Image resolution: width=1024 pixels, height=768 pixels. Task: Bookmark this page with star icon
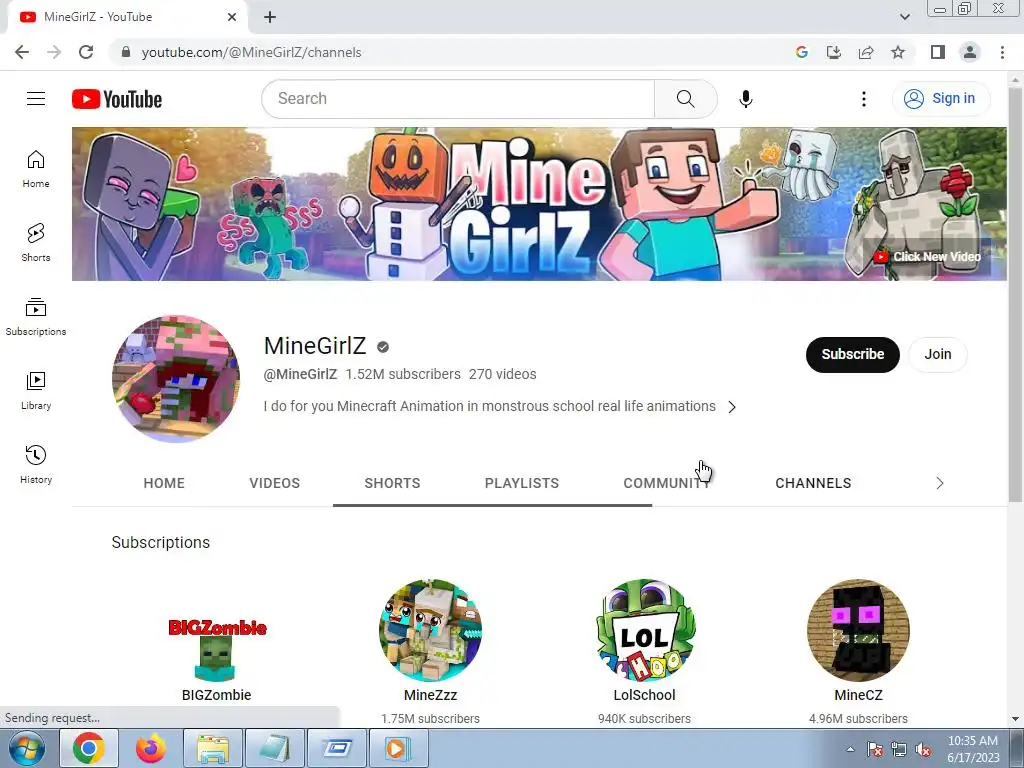pyautogui.click(x=898, y=52)
